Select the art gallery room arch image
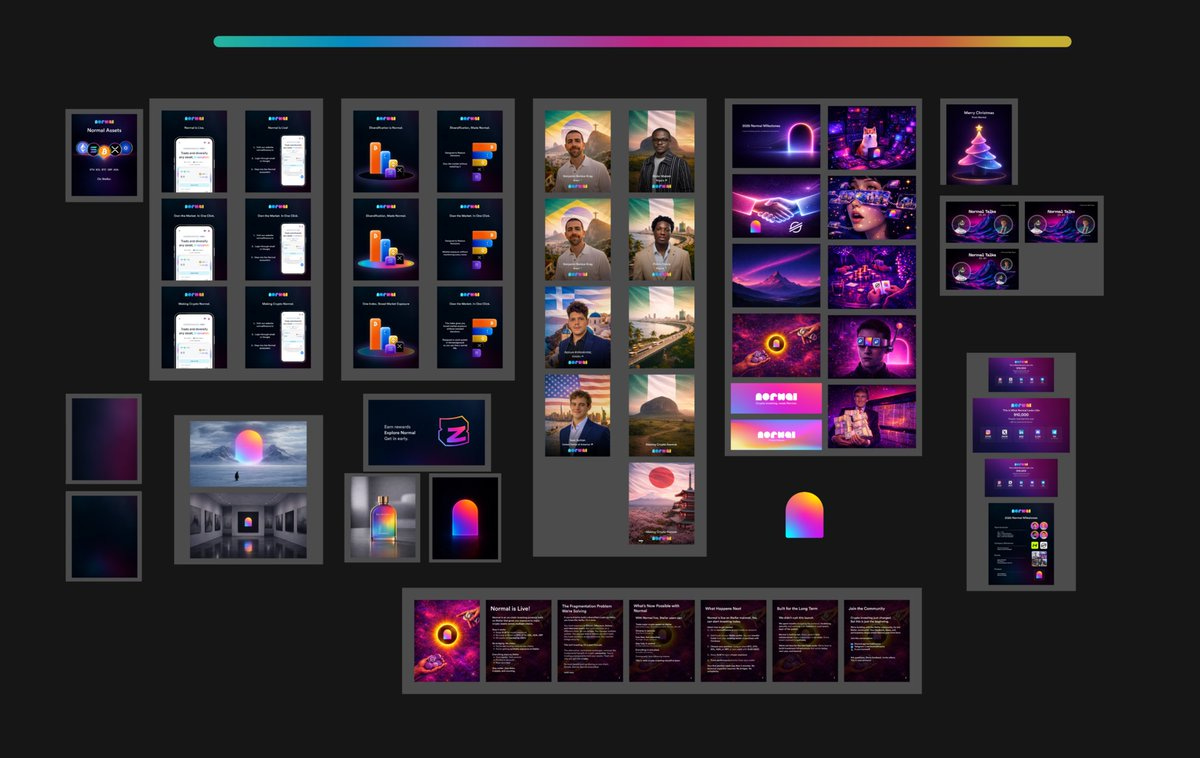Screen dimensions: 1200x758 click(x=248, y=525)
